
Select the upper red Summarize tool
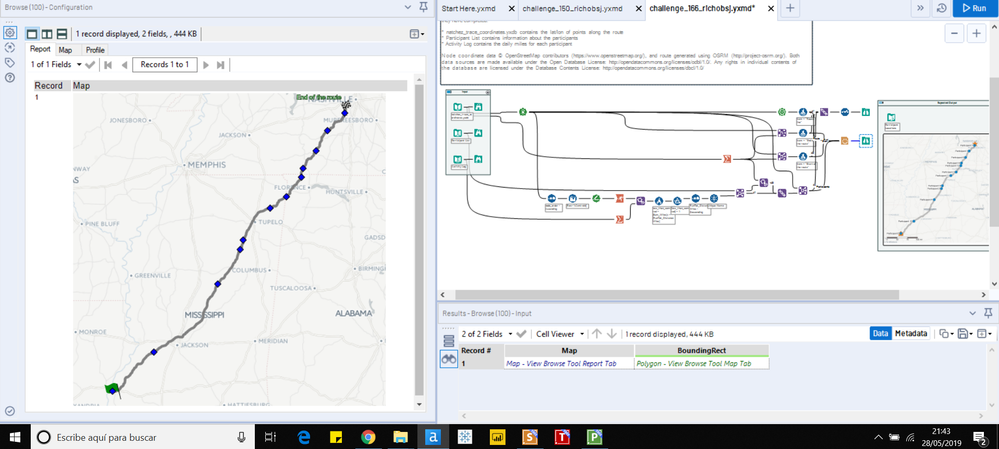(726, 159)
